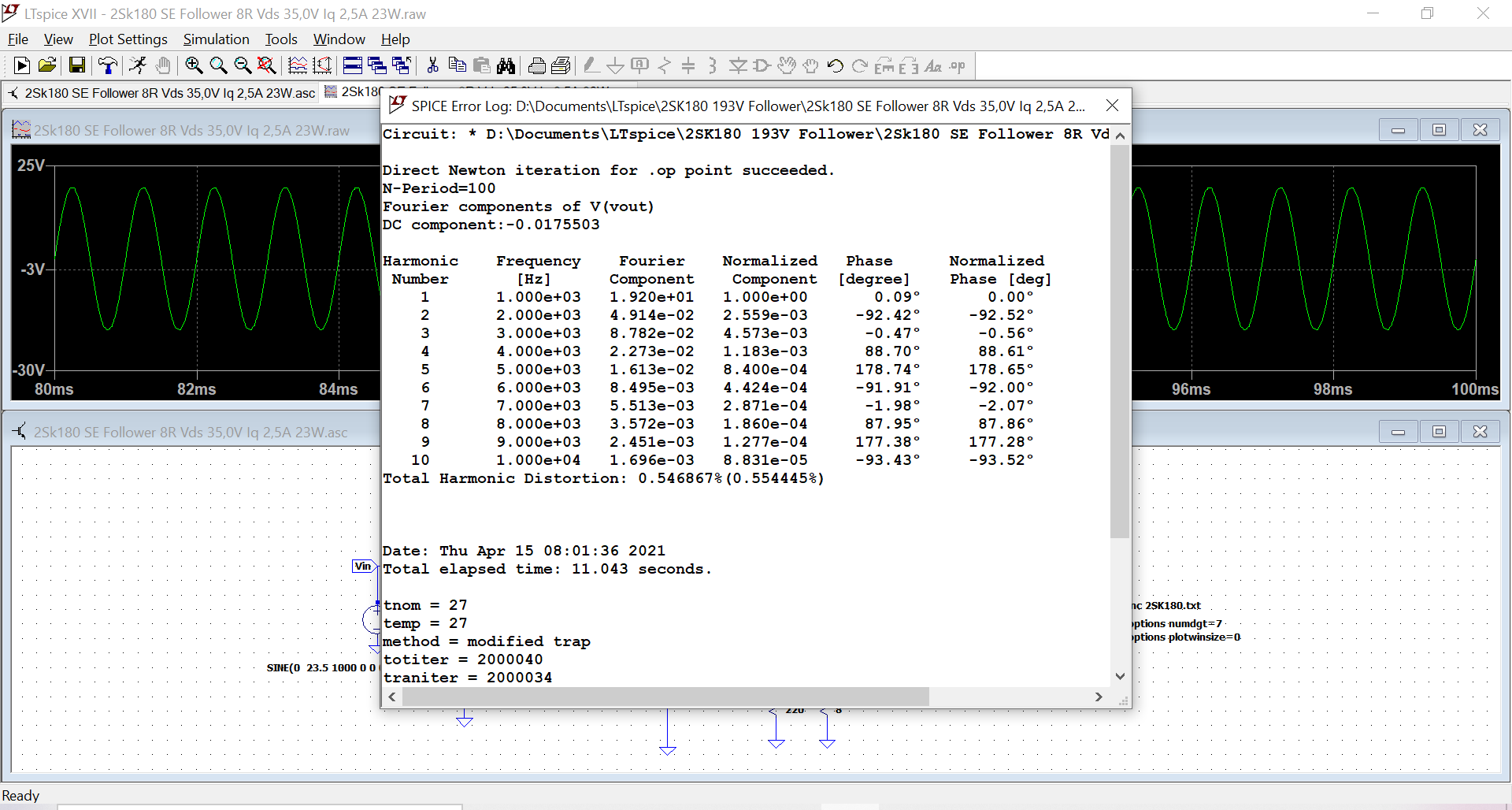Select the Drag hand tool
The height and width of the screenshot is (810, 1512).
811,66
